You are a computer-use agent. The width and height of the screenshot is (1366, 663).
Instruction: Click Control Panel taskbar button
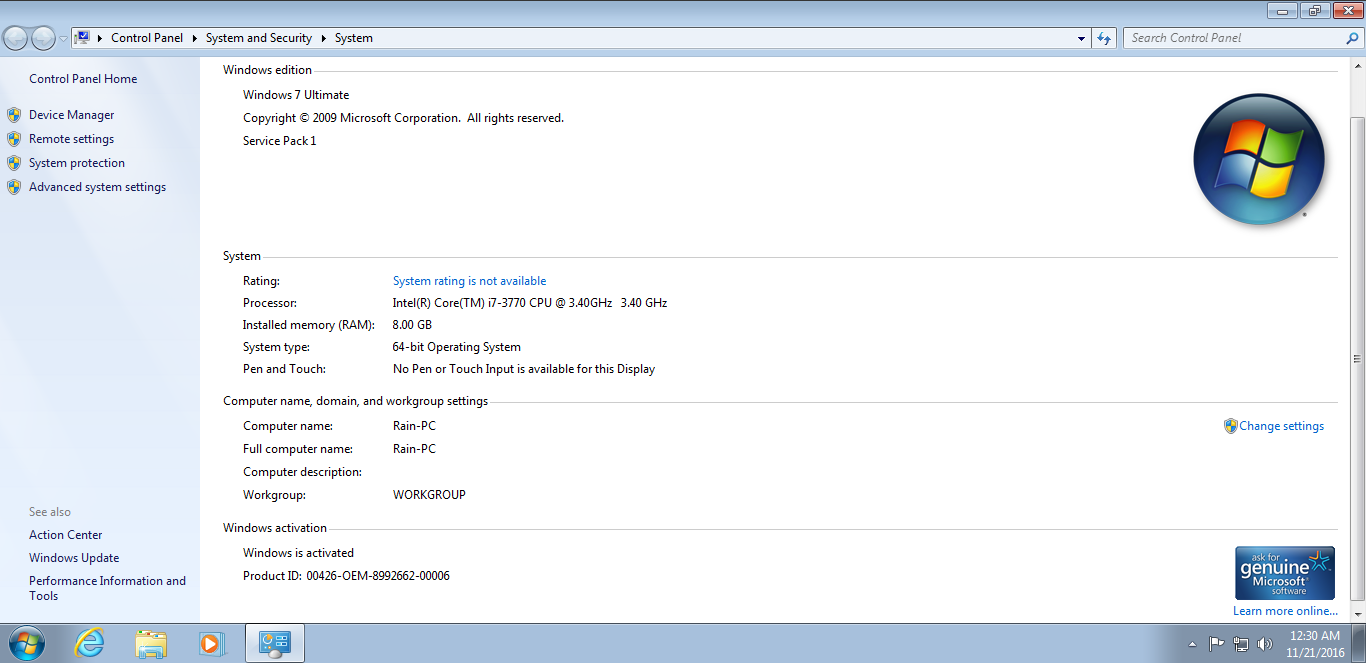point(274,643)
